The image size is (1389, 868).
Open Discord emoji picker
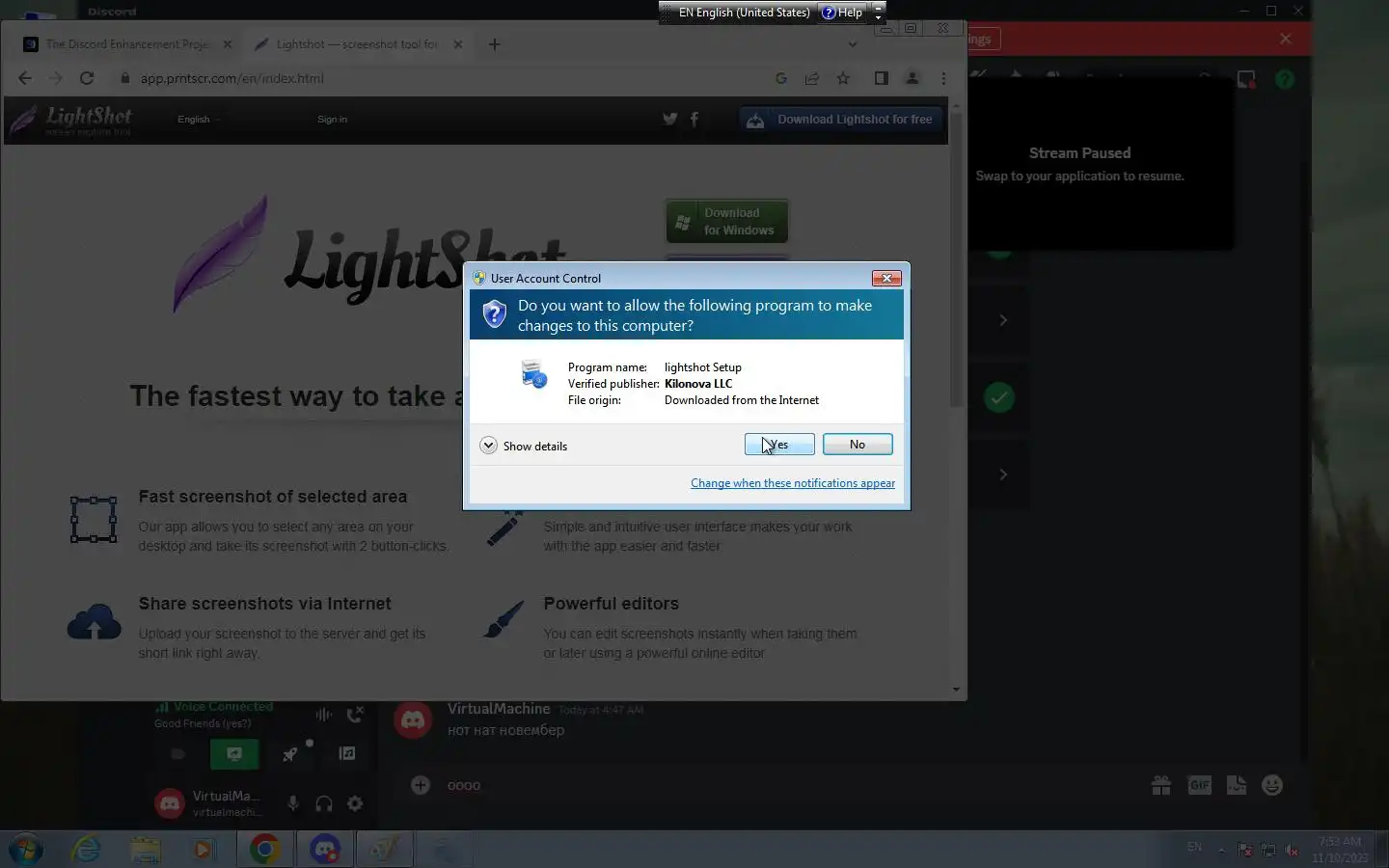tap(1272, 785)
